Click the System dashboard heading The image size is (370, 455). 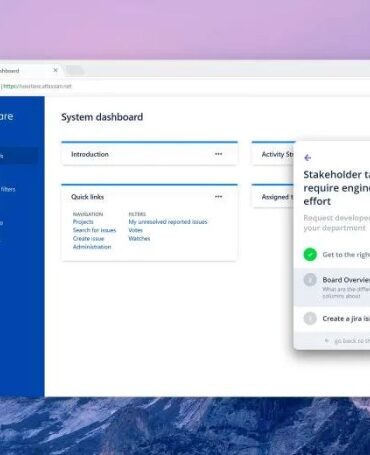[102, 117]
